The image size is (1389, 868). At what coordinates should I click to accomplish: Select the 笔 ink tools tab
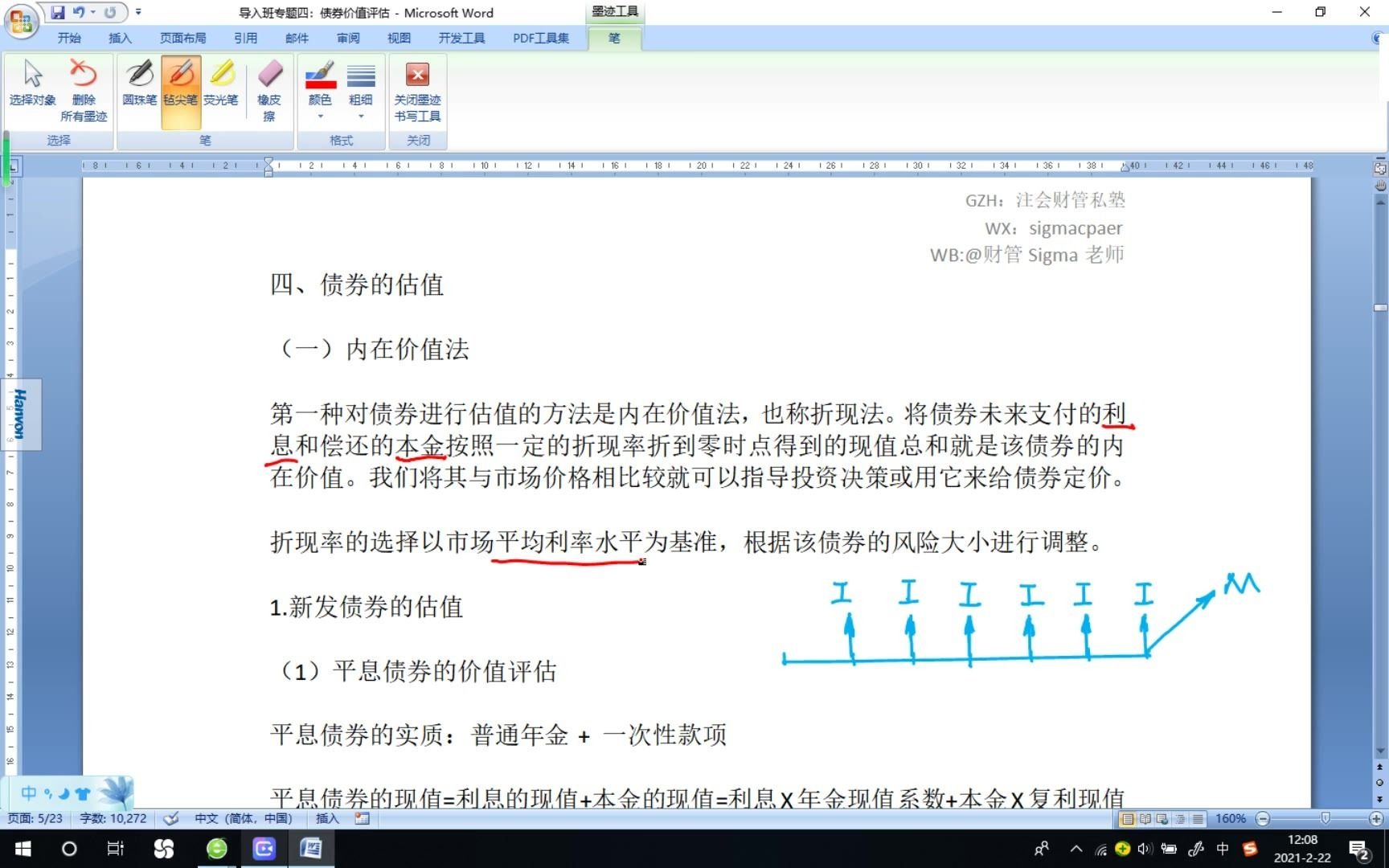(614, 38)
